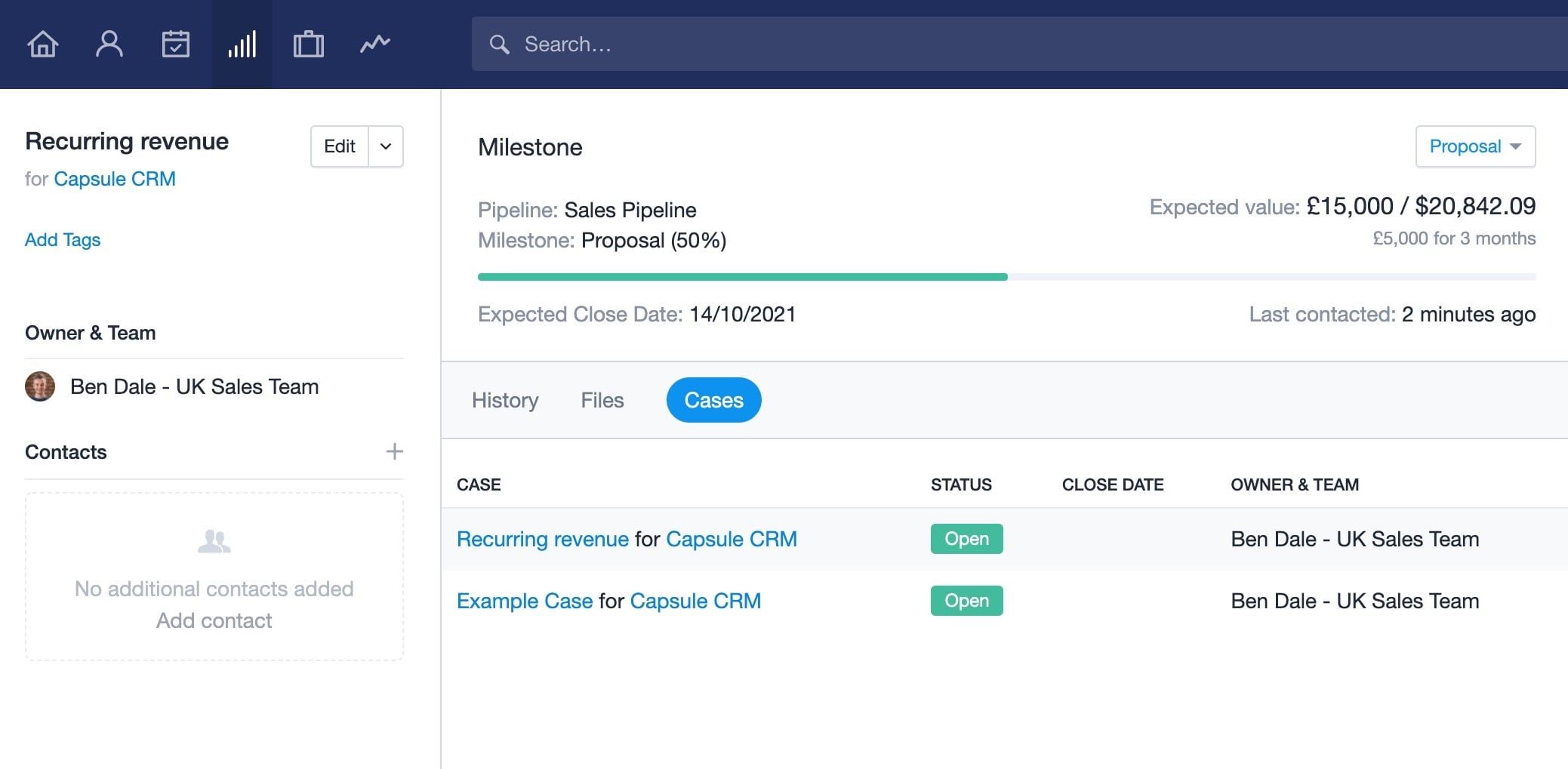
Task: Click the £5,000 for 3 months text
Action: click(1454, 238)
